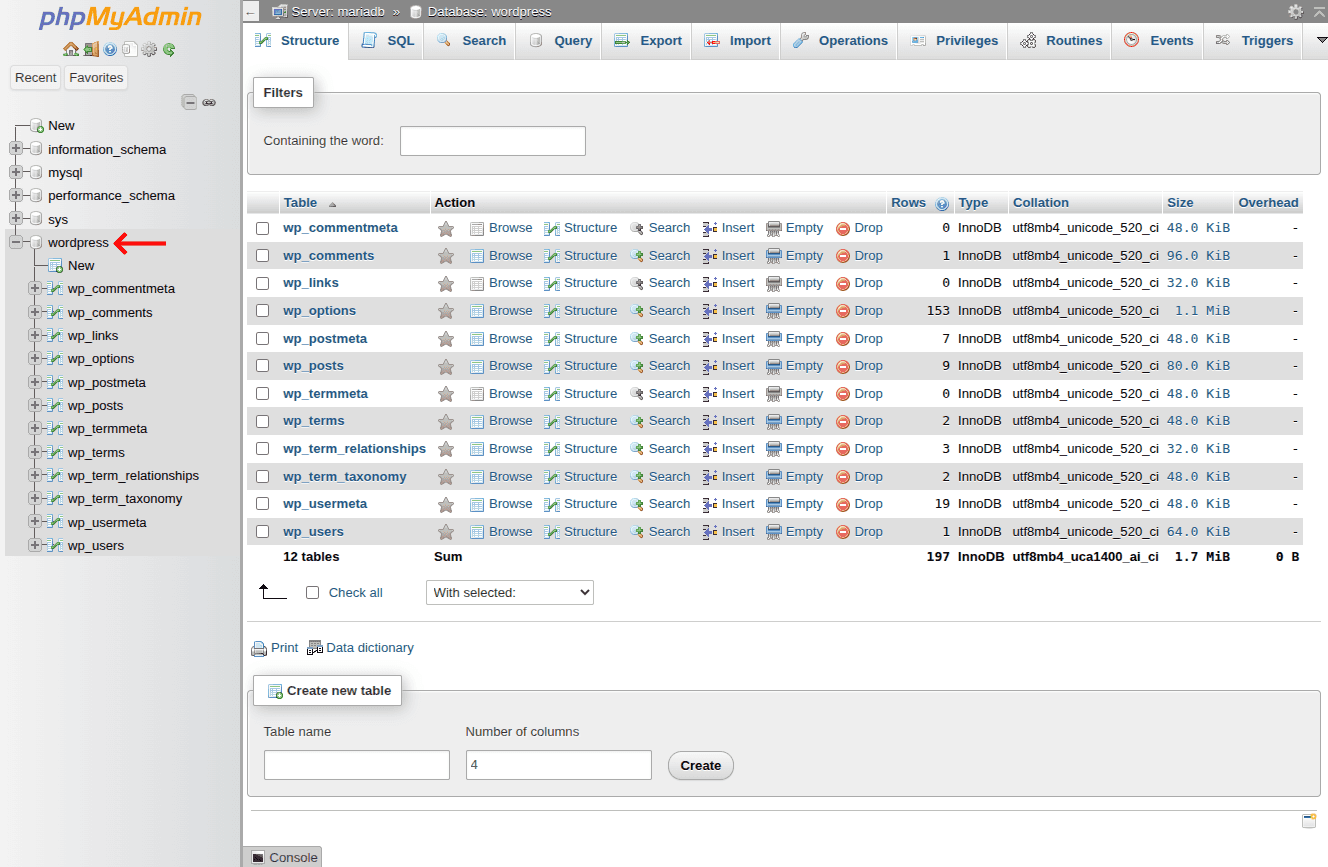The height and width of the screenshot is (867, 1328).
Task: Open wp_term_relationships in sidebar tree
Action: pyautogui.click(x=133, y=475)
